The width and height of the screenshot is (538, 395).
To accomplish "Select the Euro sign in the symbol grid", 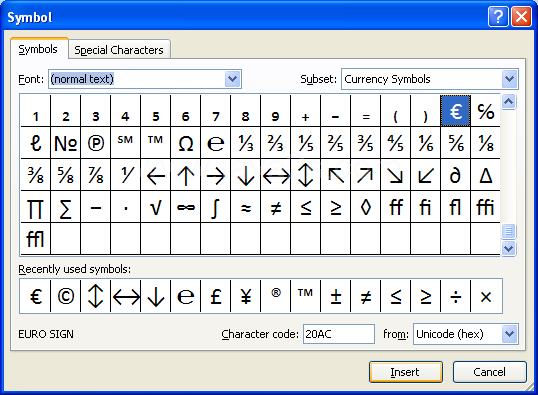I will 455,111.
